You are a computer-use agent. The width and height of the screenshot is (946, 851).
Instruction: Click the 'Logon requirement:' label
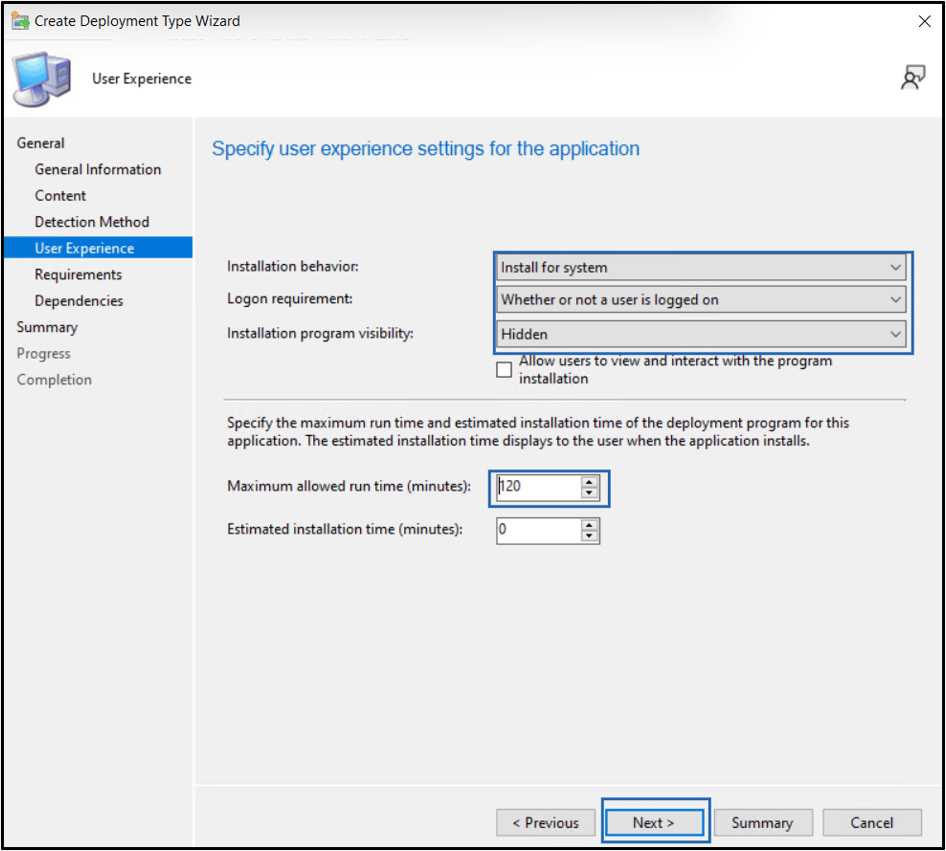point(290,299)
